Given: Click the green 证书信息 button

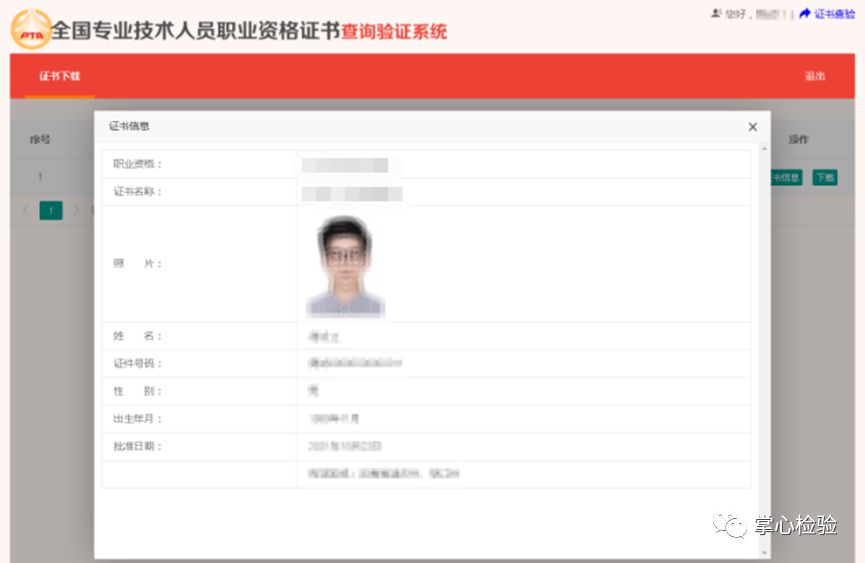Looking at the screenshot, I should point(786,177).
